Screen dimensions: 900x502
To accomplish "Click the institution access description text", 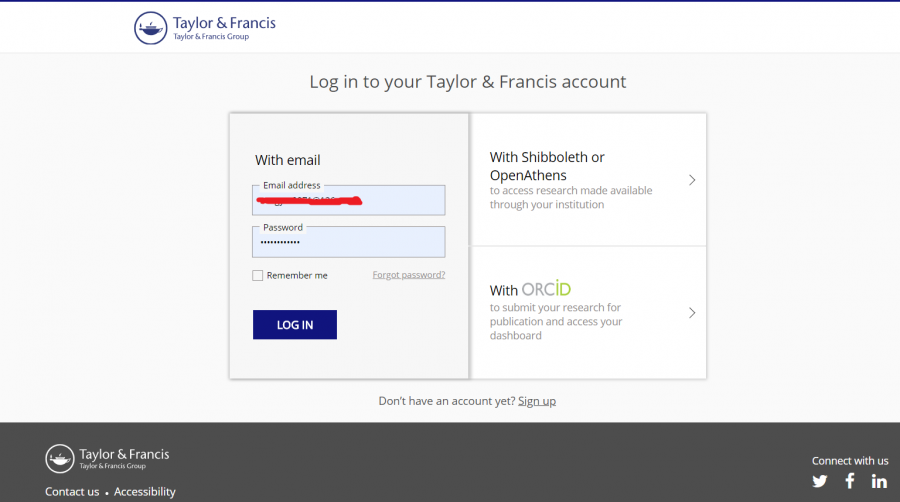I will [x=570, y=197].
